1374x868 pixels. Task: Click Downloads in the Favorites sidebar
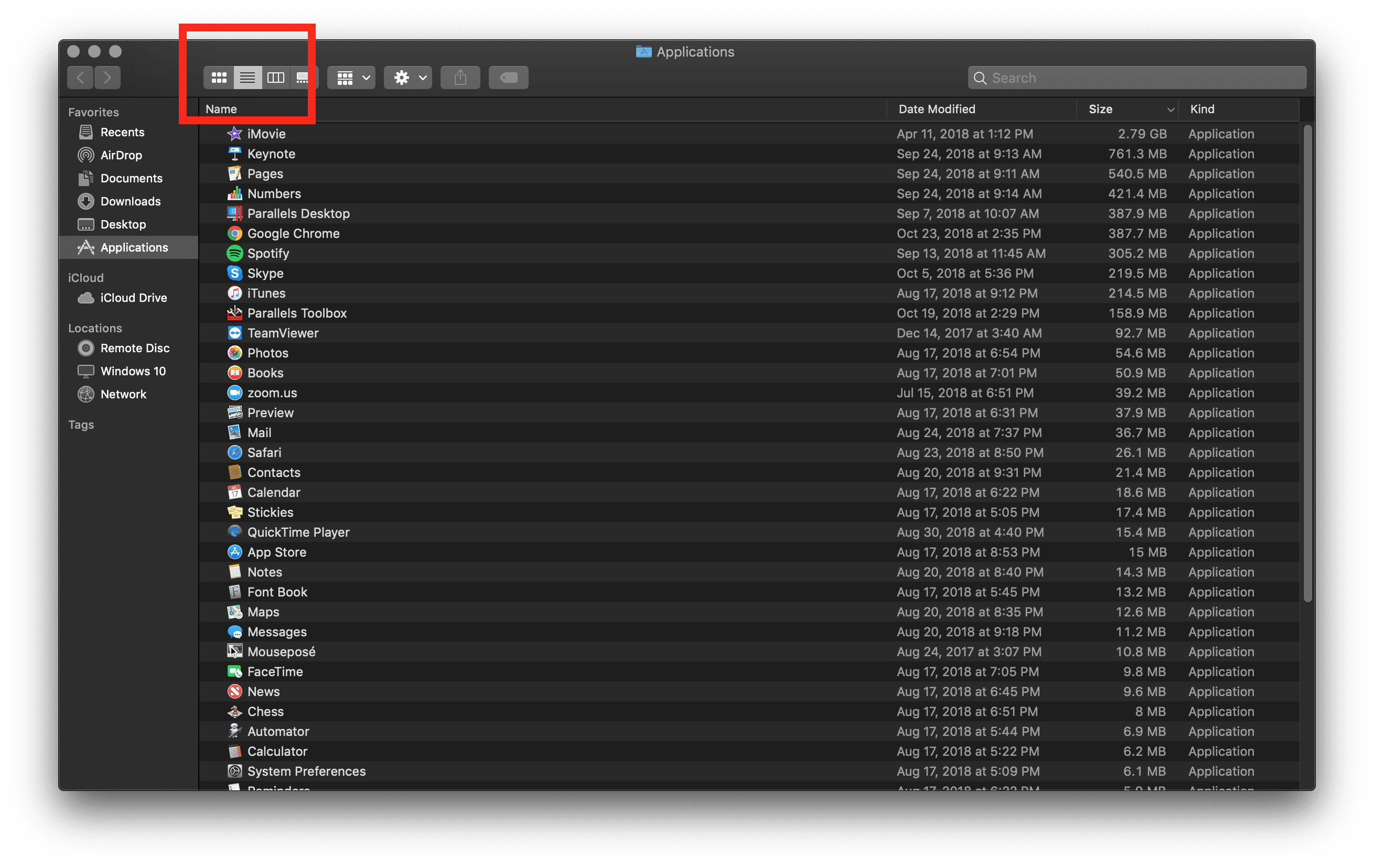[x=129, y=200]
